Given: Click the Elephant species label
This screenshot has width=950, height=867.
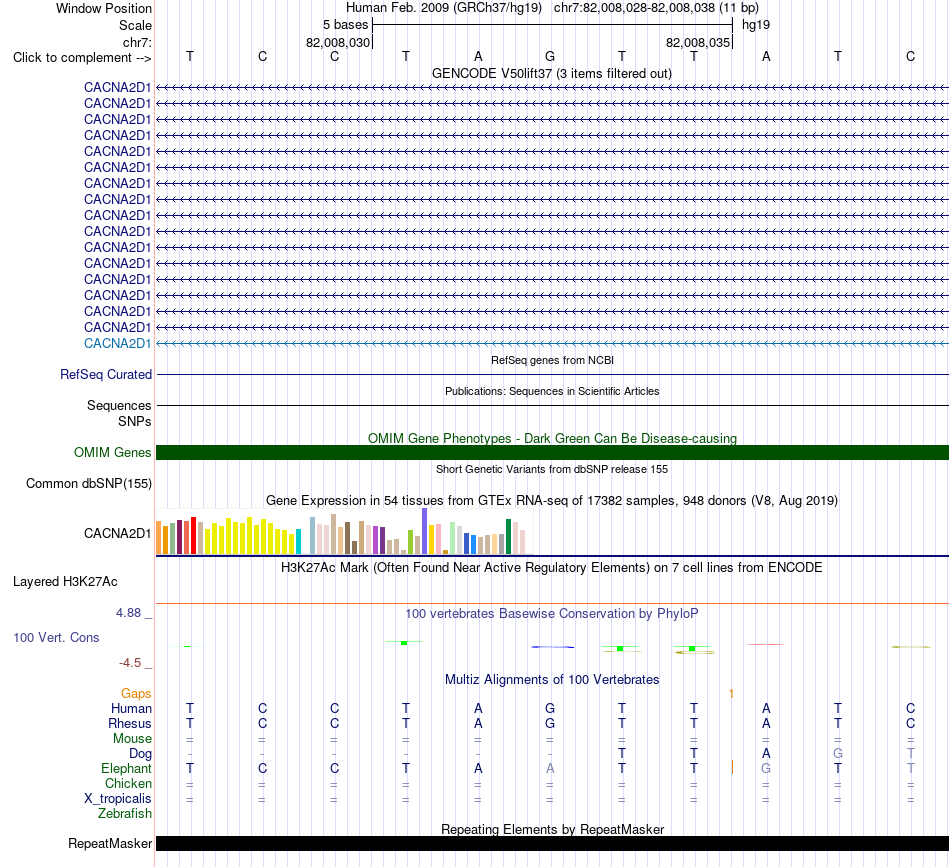Looking at the screenshot, I should pos(127,768).
